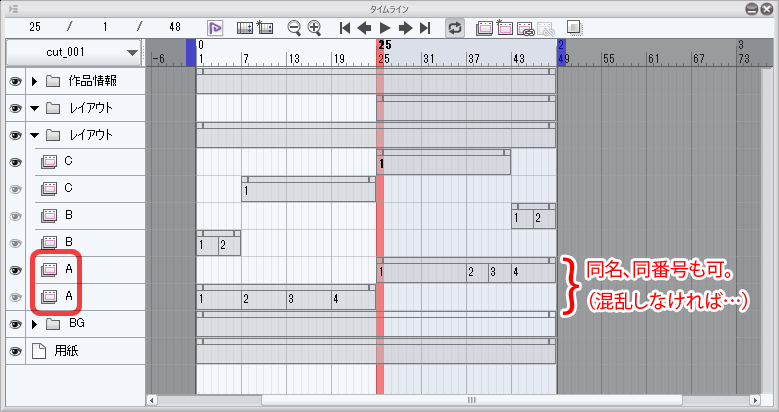Image resolution: width=779 pixels, height=412 pixels.
Task: Show the hidden C animation folder
Action: tap(15, 189)
